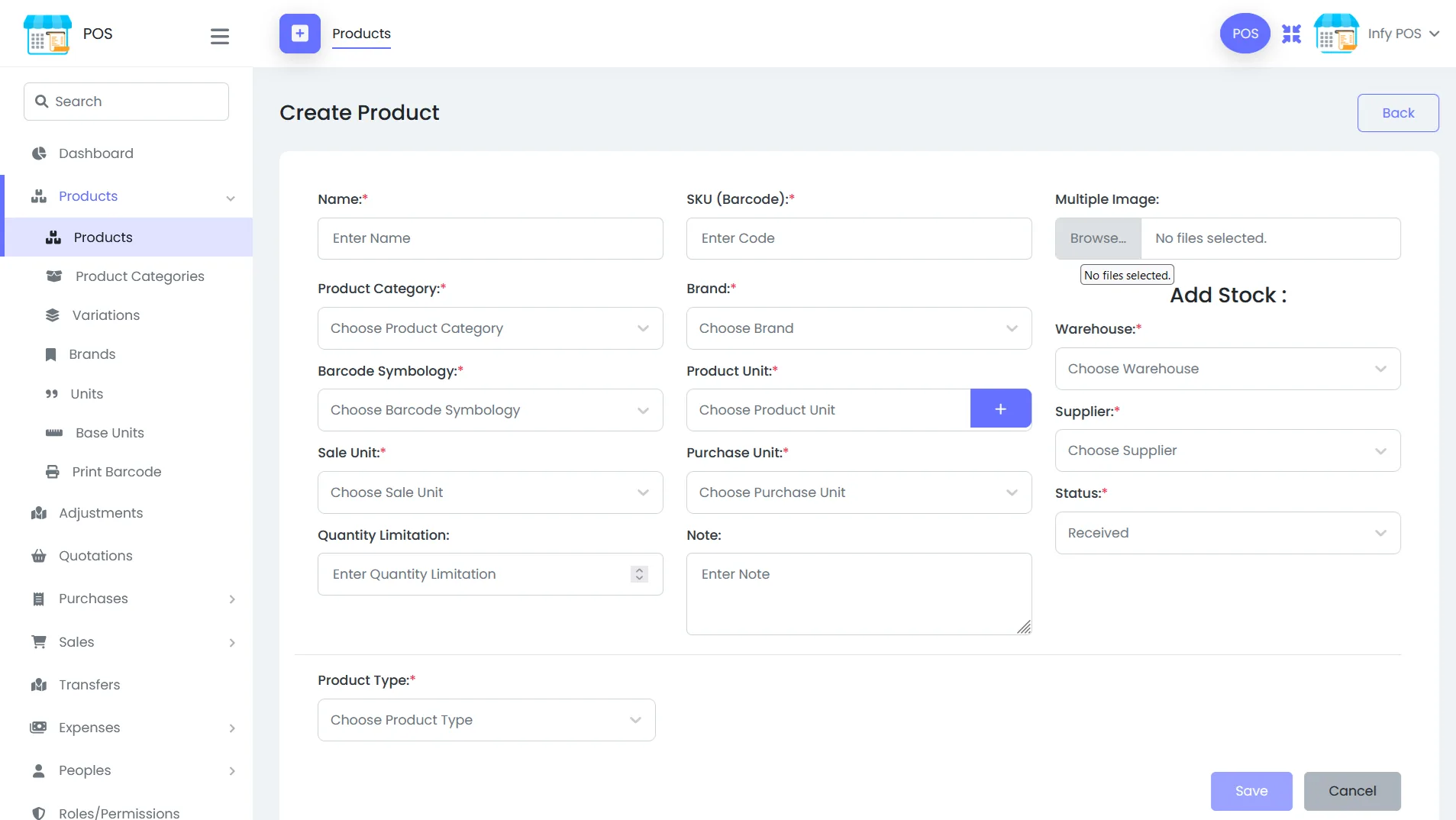
Task: Open Product Categories in the sidebar
Action: (139, 276)
